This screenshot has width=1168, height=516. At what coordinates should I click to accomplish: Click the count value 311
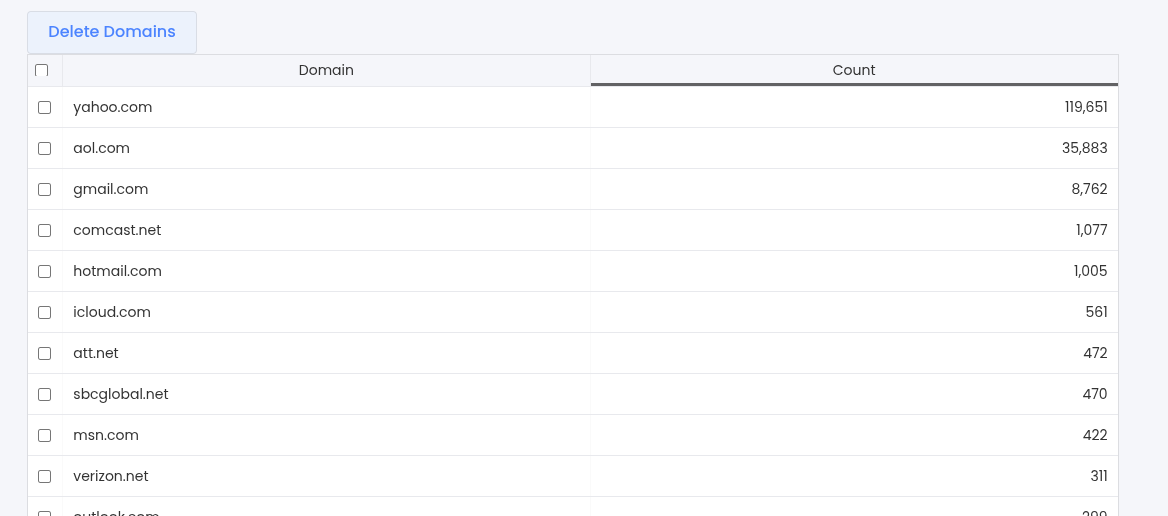[x=1099, y=476]
